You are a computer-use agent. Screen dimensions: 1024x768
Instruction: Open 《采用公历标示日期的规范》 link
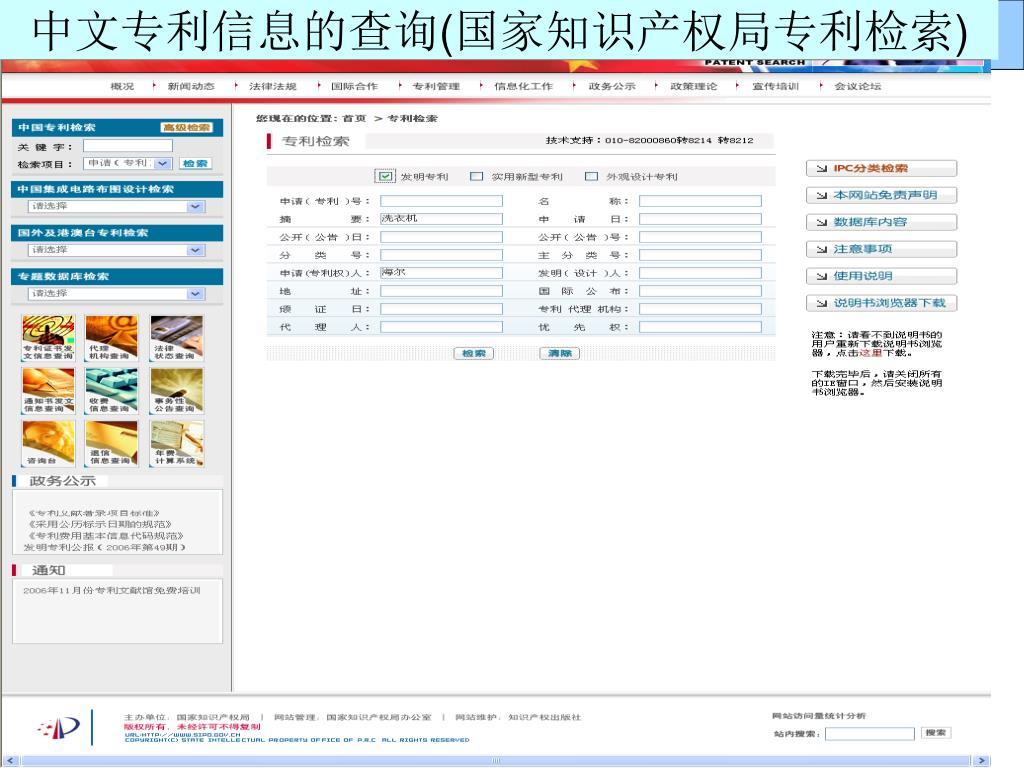coord(99,524)
